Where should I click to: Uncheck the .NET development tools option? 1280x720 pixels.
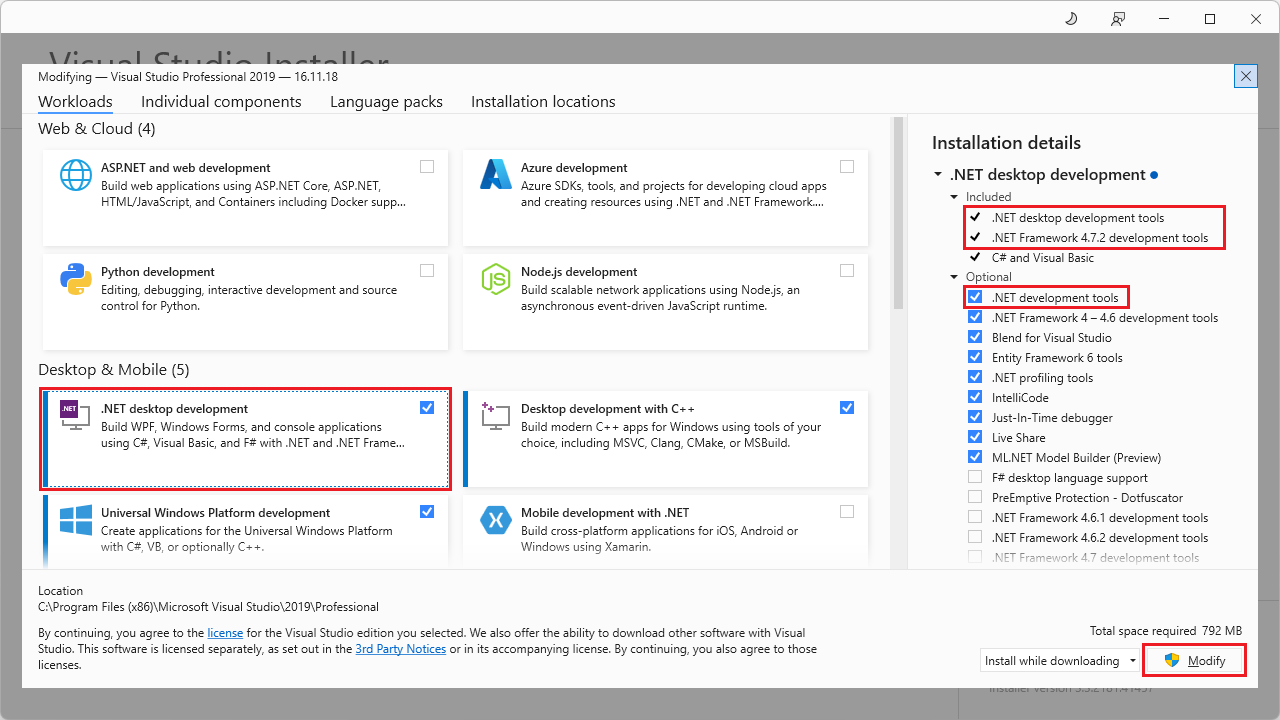(975, 297)
